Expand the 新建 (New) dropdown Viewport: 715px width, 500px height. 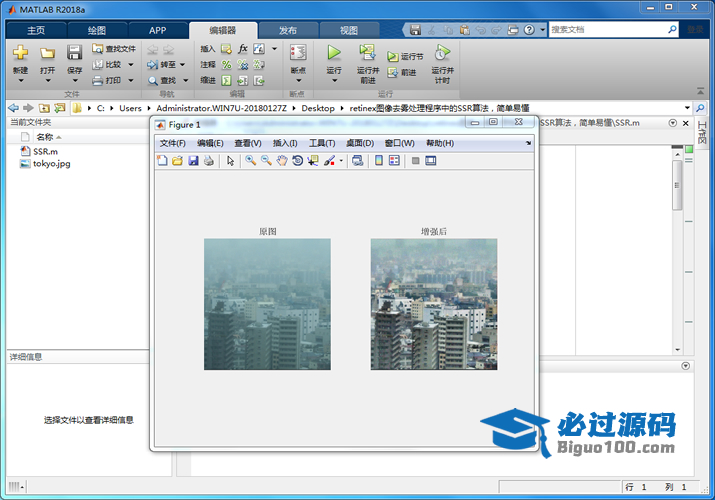(x=20, y=81)
